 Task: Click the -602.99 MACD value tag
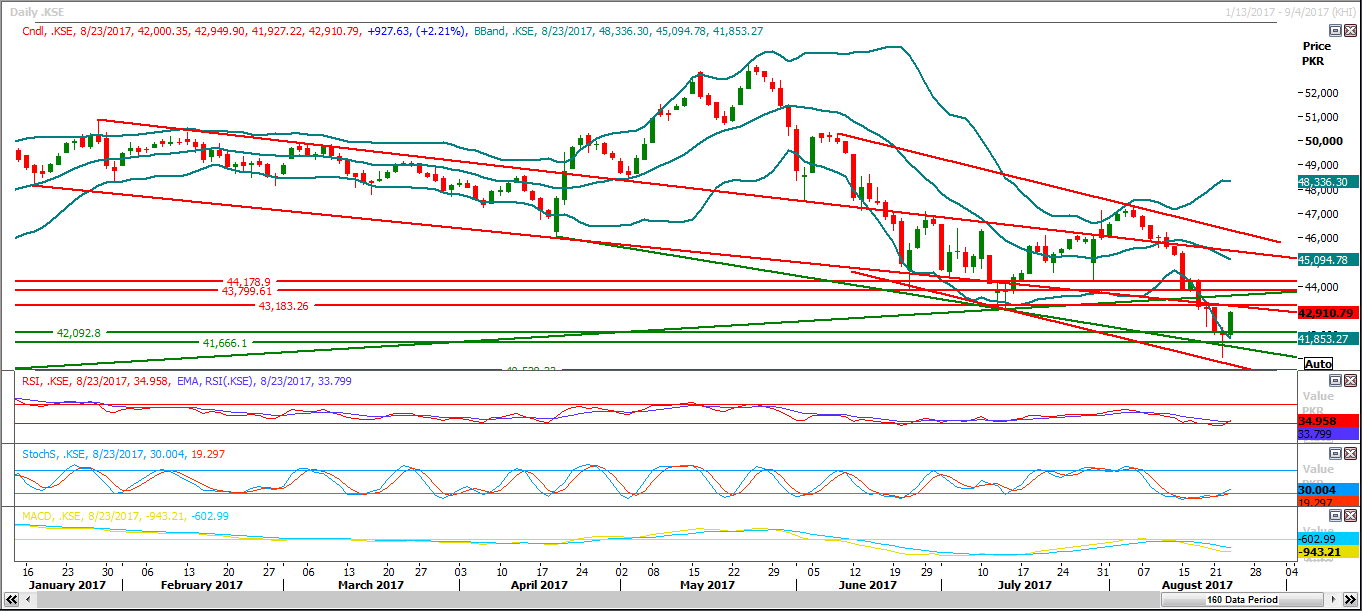1326,538
